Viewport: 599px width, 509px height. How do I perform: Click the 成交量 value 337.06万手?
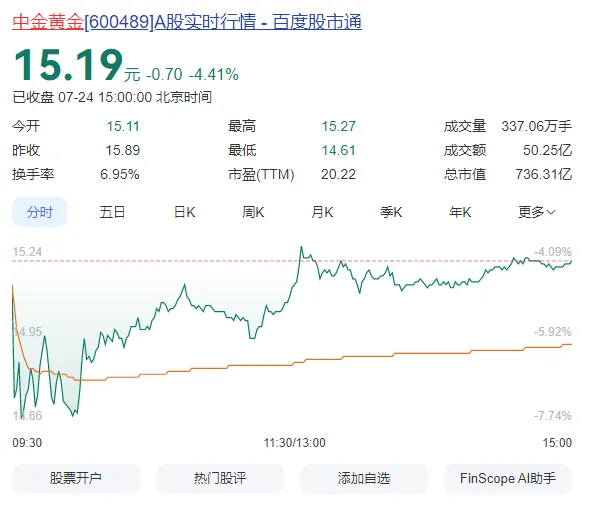(x=536, y=126)
